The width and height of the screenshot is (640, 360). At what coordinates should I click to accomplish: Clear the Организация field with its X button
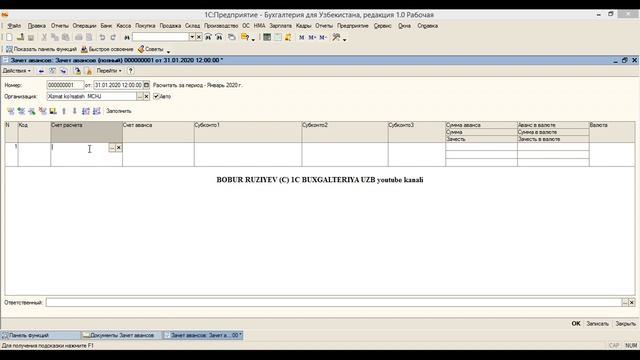(147, 96)
